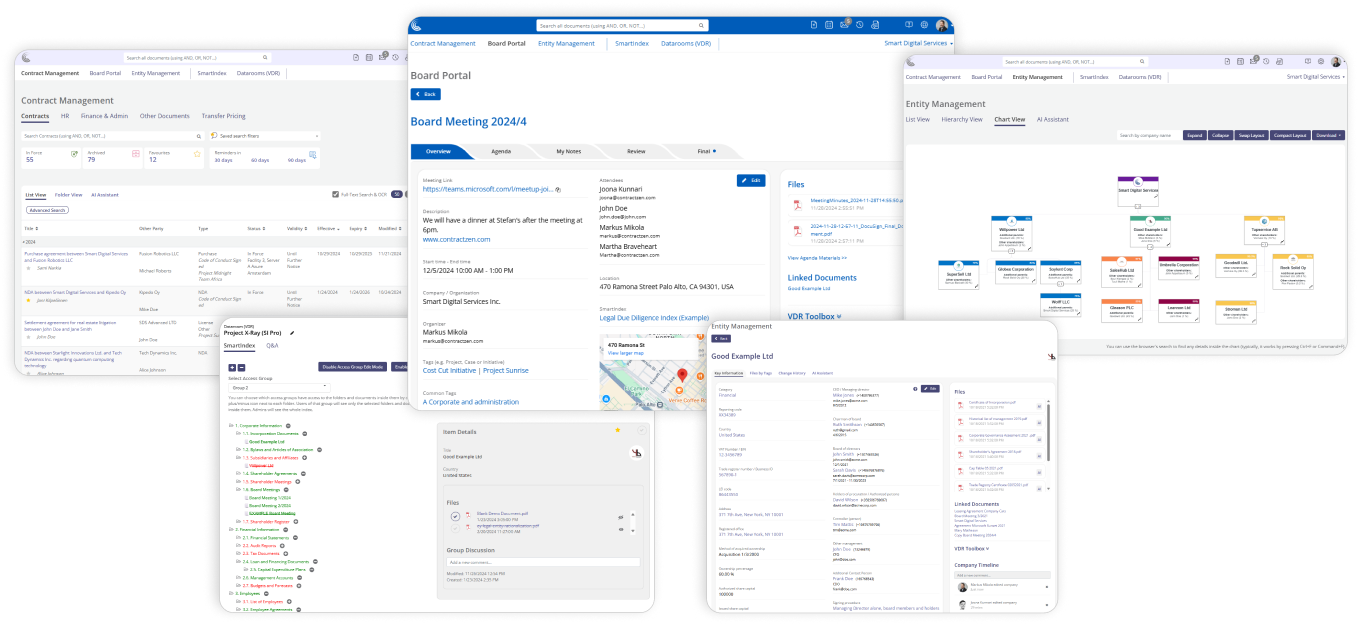Screen dimensions: 1359x625
Task: Select the Review tab of Board Meeting
Action: point(636,151)
